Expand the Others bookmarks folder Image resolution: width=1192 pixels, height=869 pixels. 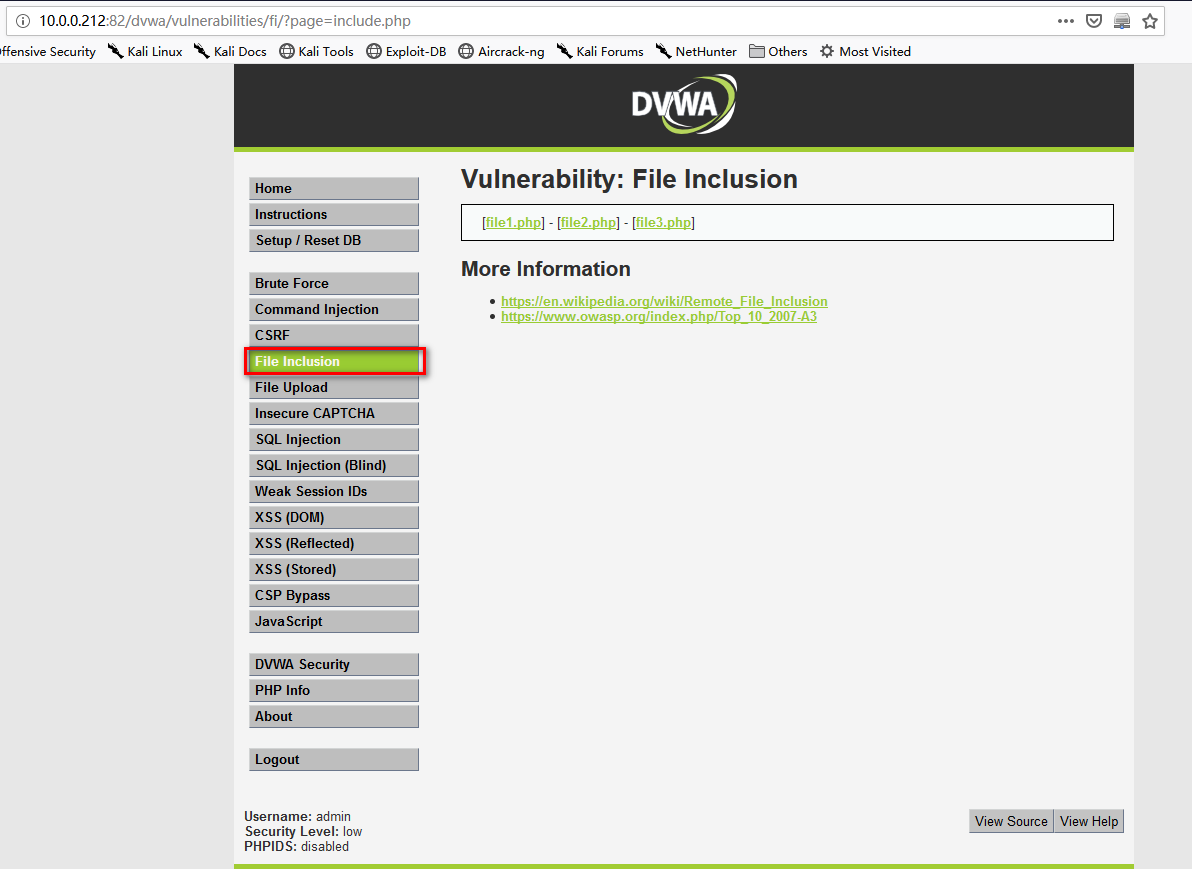tap(778, 51)
